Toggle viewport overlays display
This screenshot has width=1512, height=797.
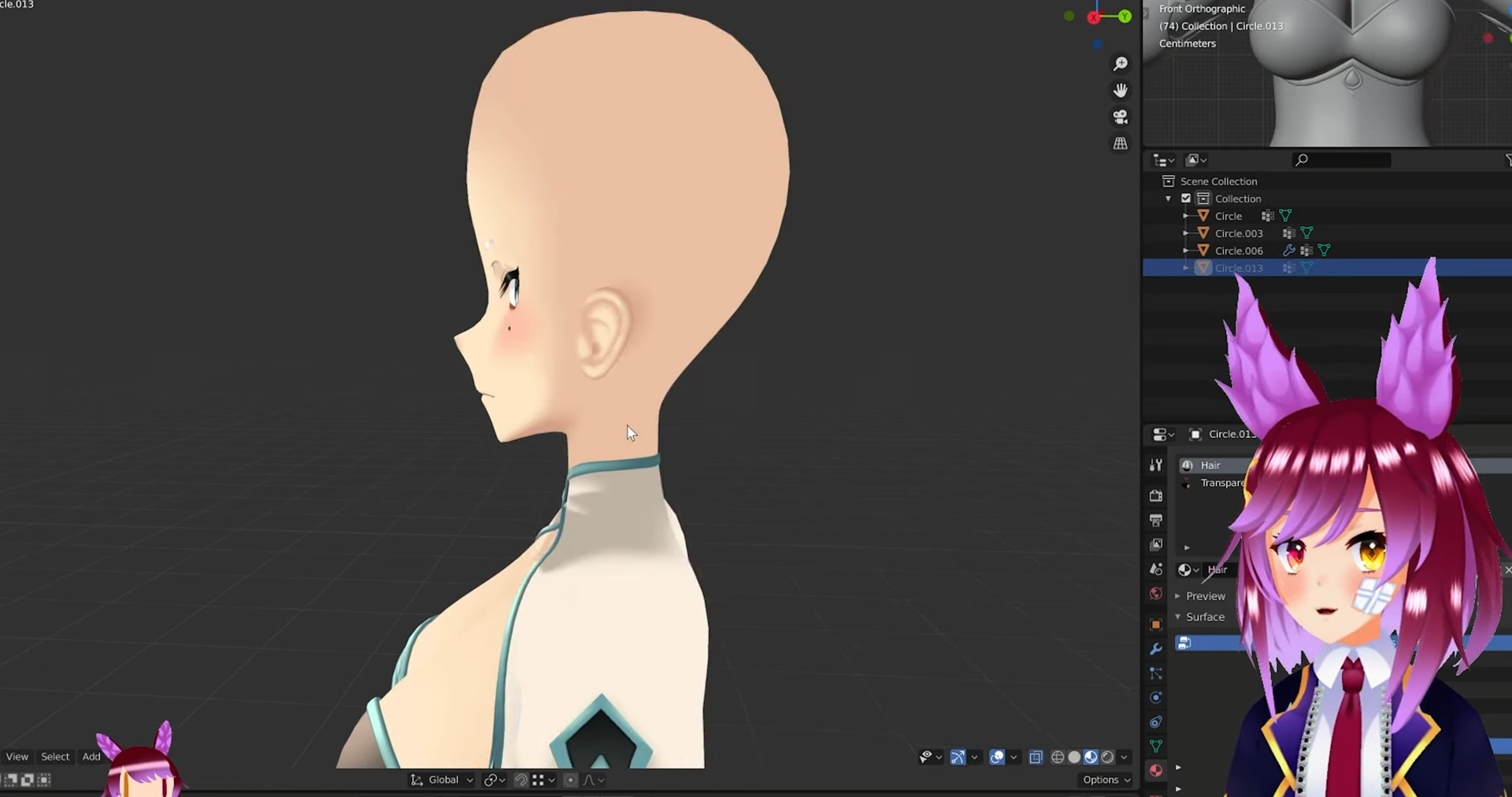click(997, 758)
